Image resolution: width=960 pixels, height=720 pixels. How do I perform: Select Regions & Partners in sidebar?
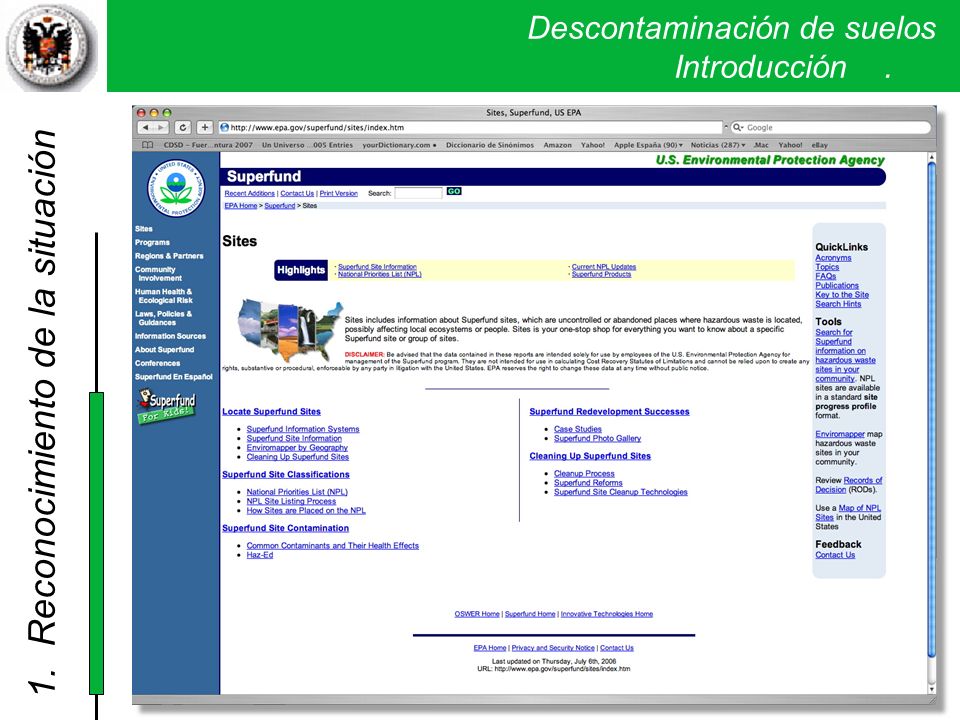tap(169, 256)
